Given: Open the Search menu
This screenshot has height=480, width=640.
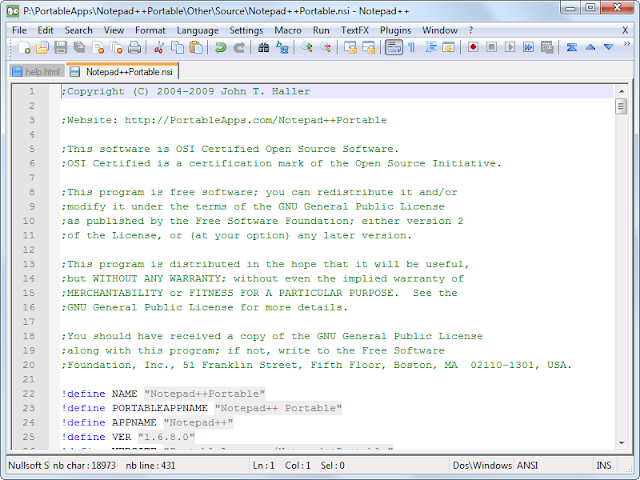Looking at the screenshot, I should point(78,30).
